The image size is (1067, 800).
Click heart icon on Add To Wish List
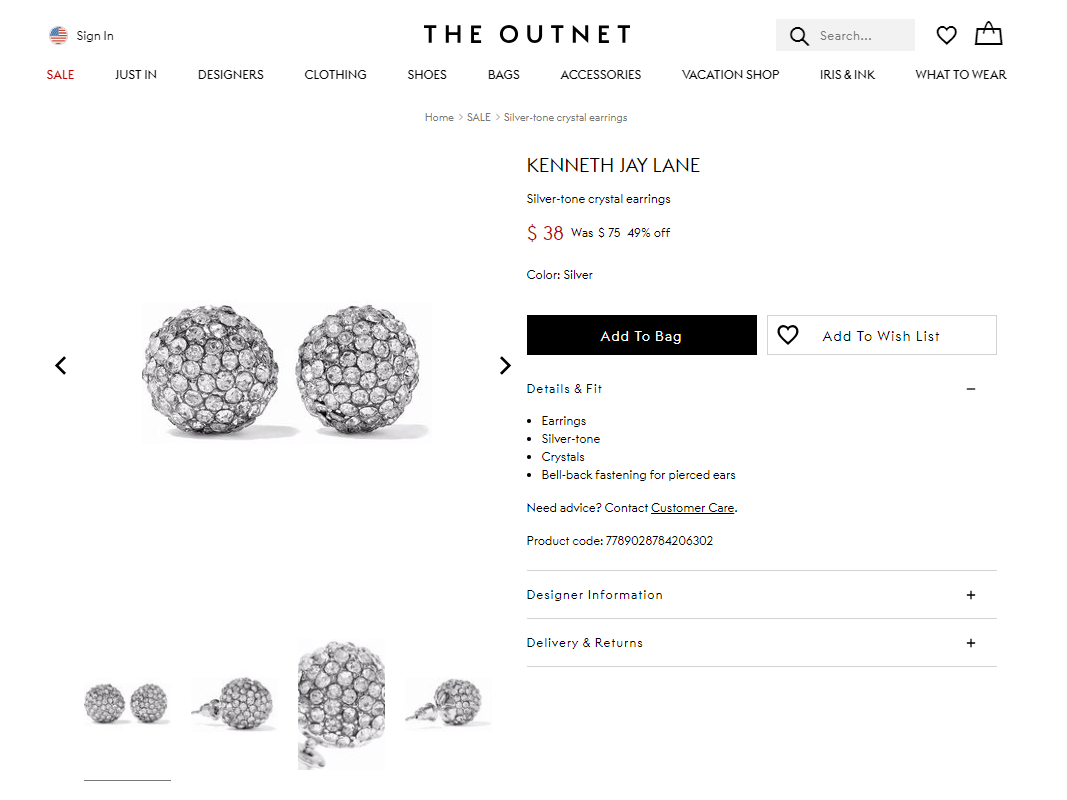coord(788,335)
